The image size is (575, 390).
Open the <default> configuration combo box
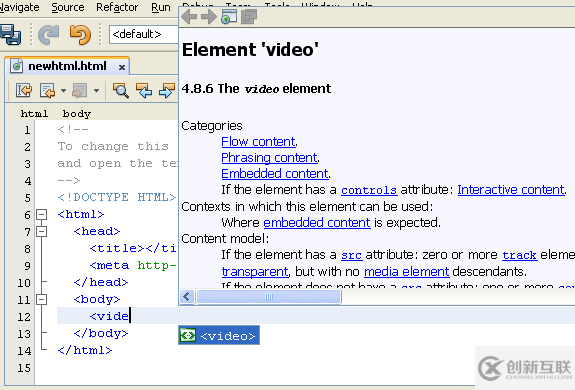pos(144,34)
